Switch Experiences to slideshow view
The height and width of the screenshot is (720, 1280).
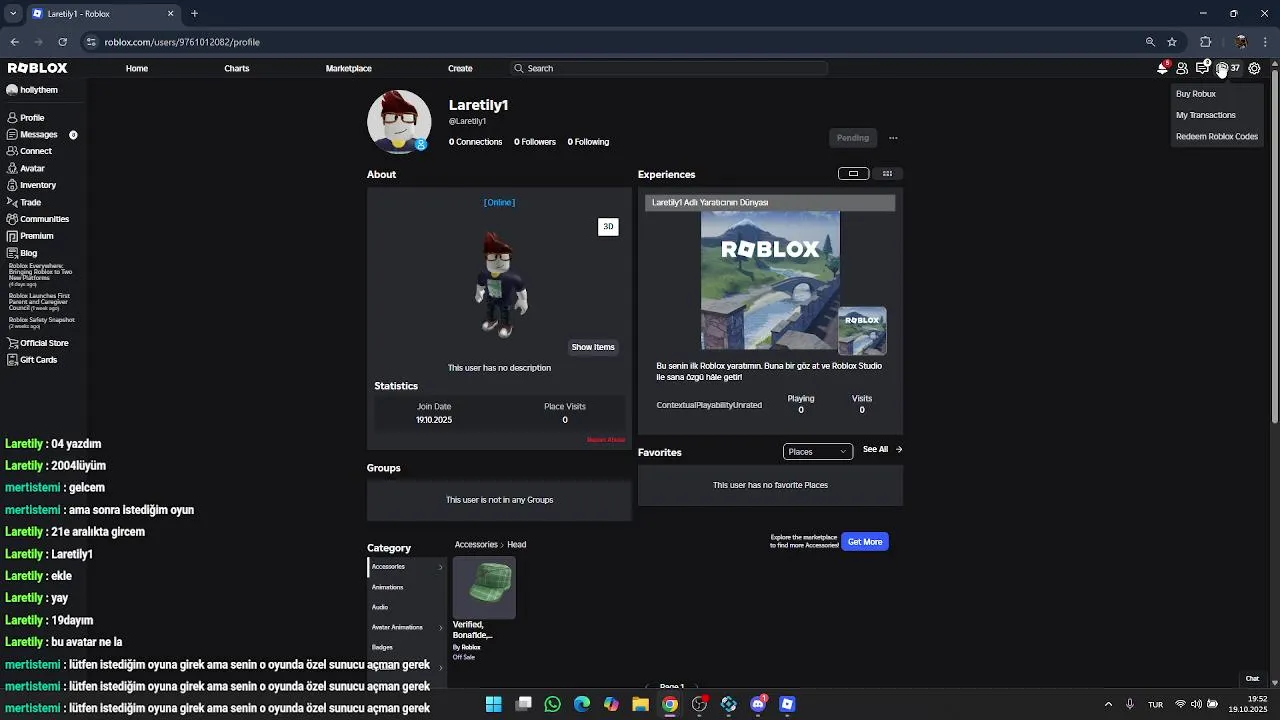[853, 174]
